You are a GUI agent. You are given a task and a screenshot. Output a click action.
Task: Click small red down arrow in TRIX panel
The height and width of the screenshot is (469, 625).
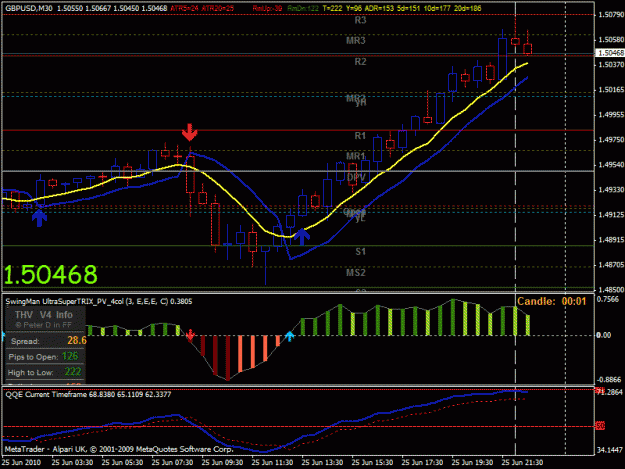[x=190, y=336]
